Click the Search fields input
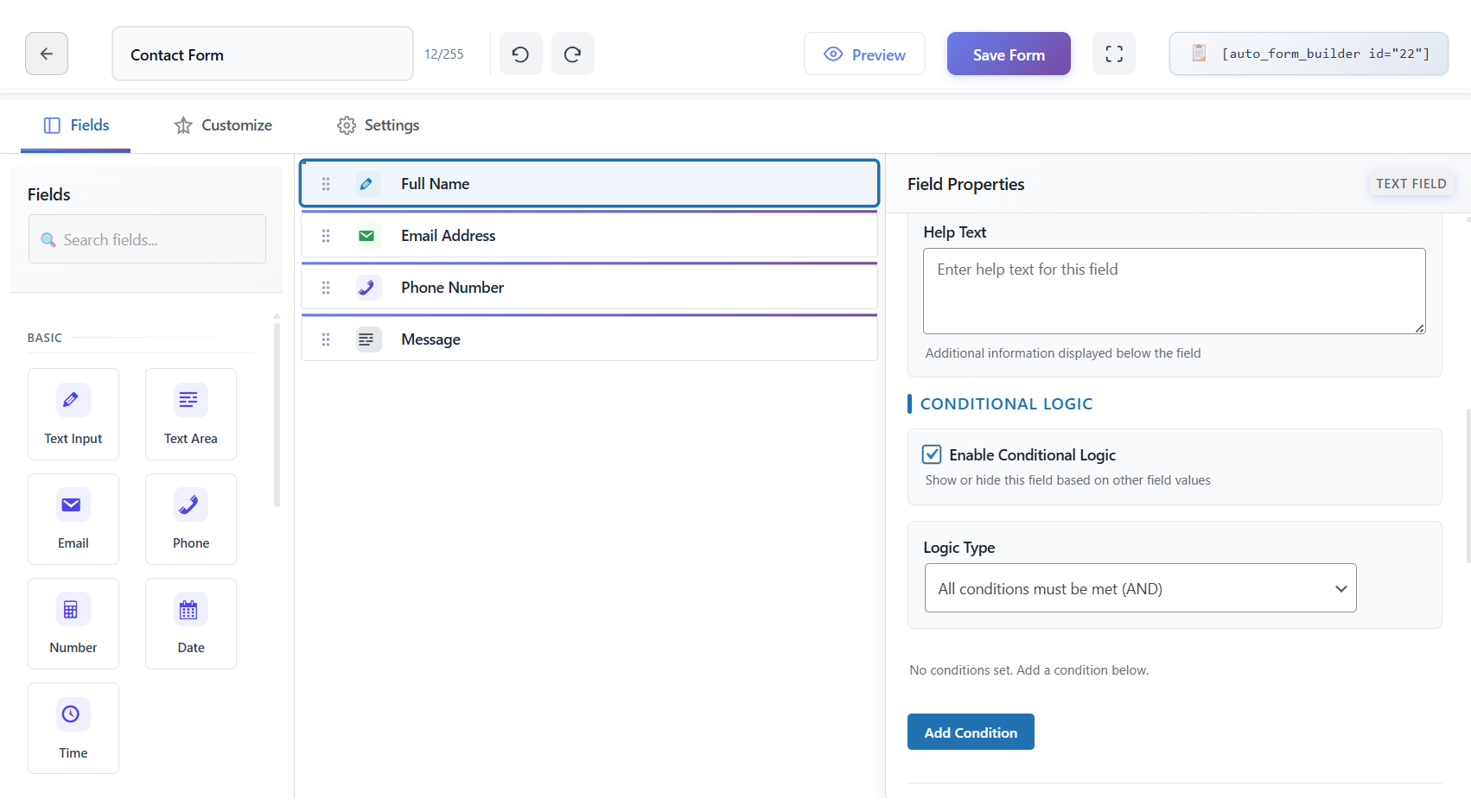 (147, 239)
